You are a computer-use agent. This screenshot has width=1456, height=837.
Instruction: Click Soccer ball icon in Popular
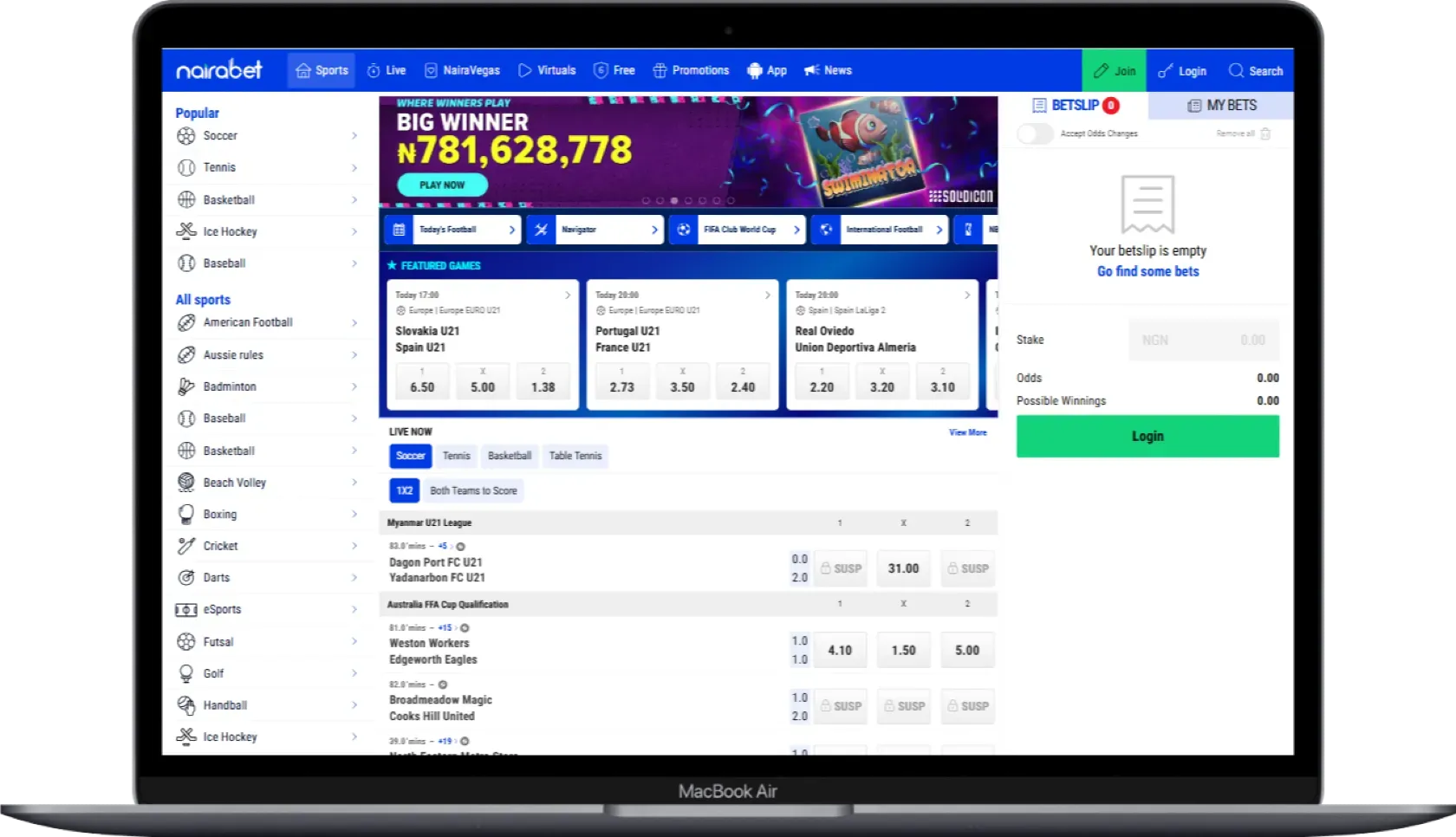pyautogui.click(x=185, y=136)
